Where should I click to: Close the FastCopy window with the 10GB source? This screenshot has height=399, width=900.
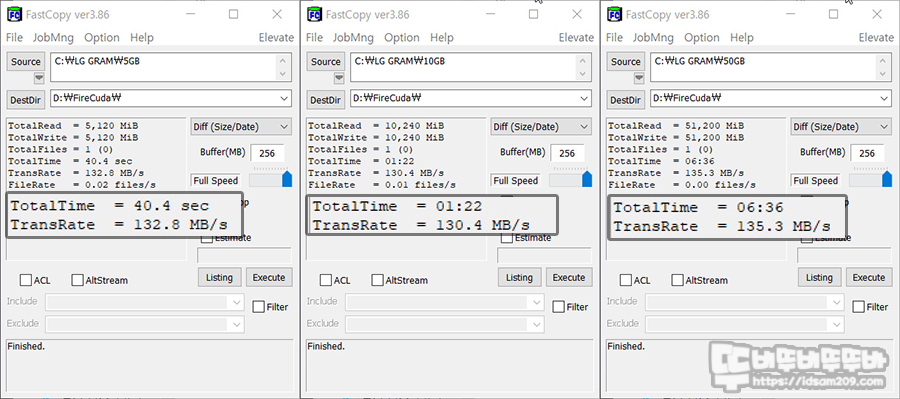tap(577, 14)
